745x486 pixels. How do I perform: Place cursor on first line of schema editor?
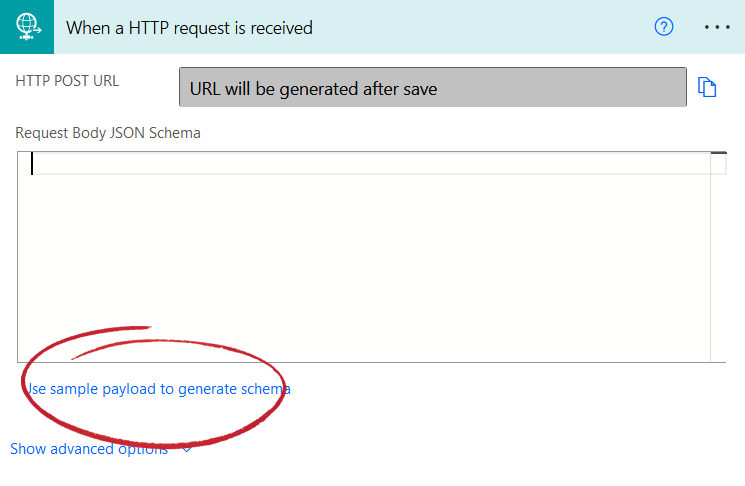coord(371,163)
